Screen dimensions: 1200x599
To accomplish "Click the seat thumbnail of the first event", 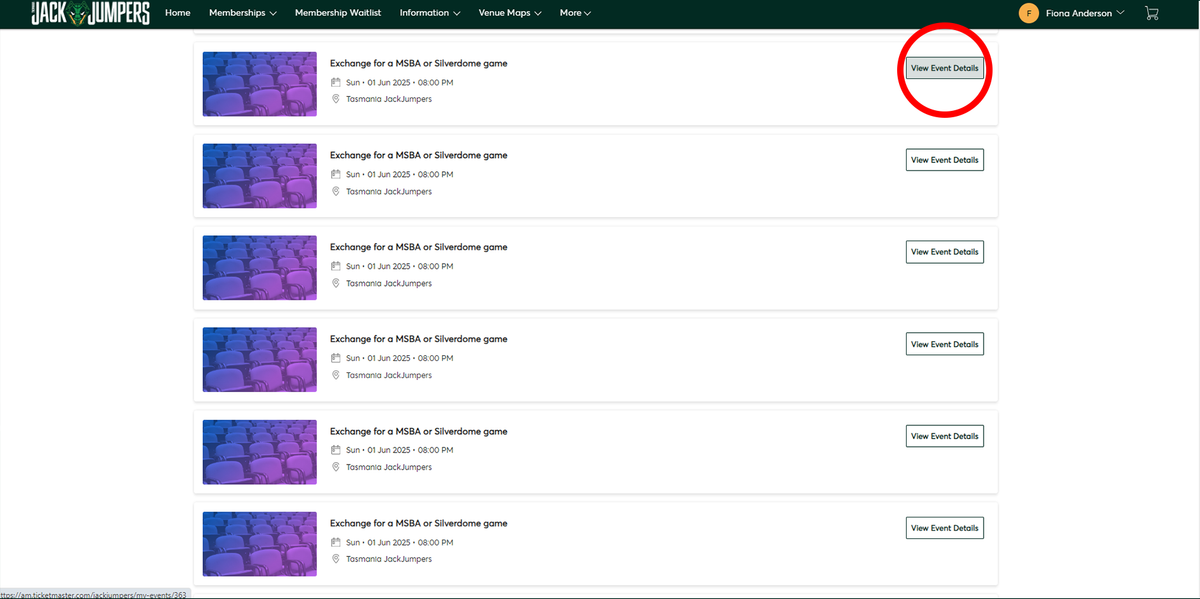I will (260, 84).
